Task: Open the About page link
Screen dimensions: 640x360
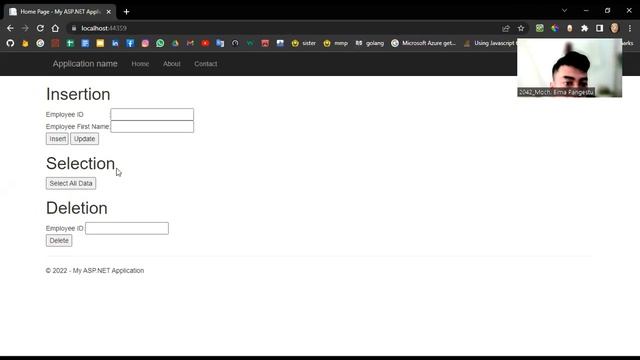Action: (x=172, y=64)
